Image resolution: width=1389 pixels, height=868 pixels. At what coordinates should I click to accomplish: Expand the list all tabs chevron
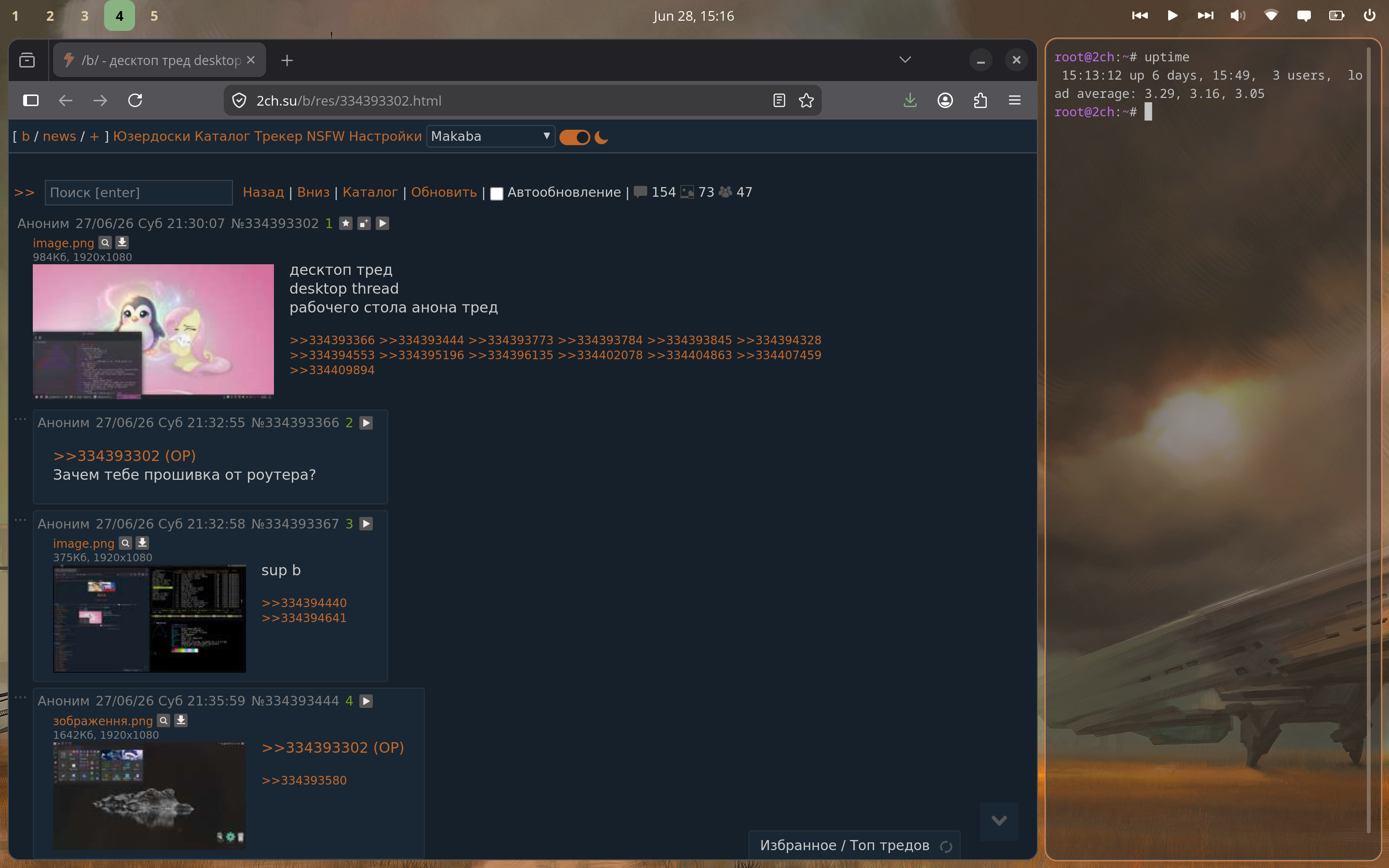tap(905, 60)
